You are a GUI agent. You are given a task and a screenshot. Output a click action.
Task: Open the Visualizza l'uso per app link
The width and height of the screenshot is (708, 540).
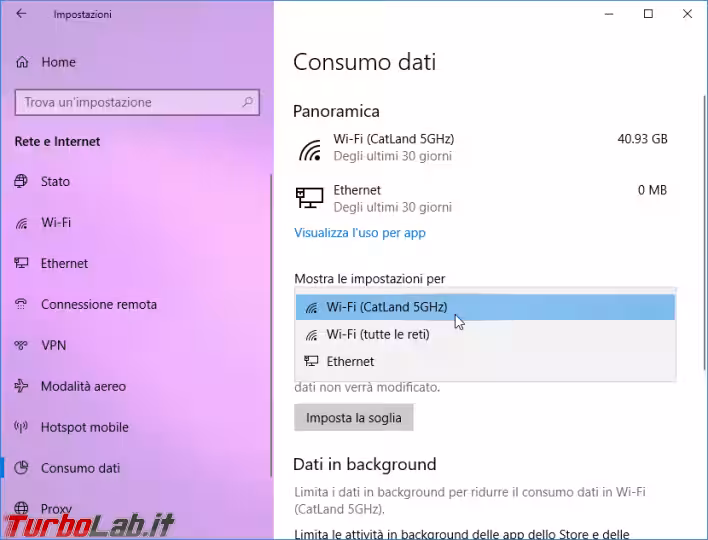pyautogui.click(x=360, y=233)
